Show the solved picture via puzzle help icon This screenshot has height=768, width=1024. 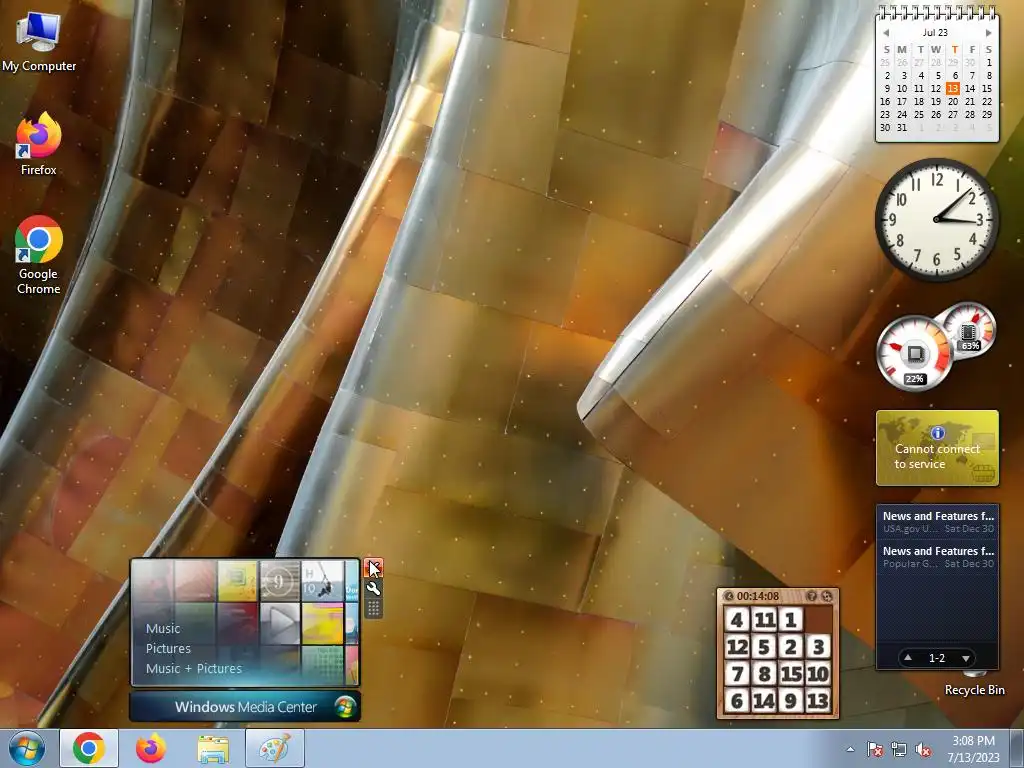[x=812, y=596]
